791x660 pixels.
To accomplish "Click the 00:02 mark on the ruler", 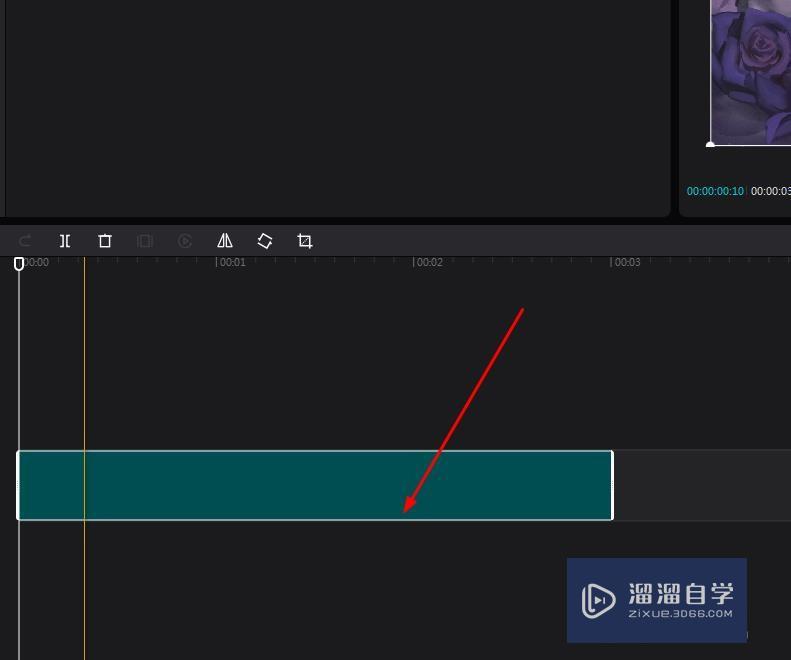I will click(428, 262).
